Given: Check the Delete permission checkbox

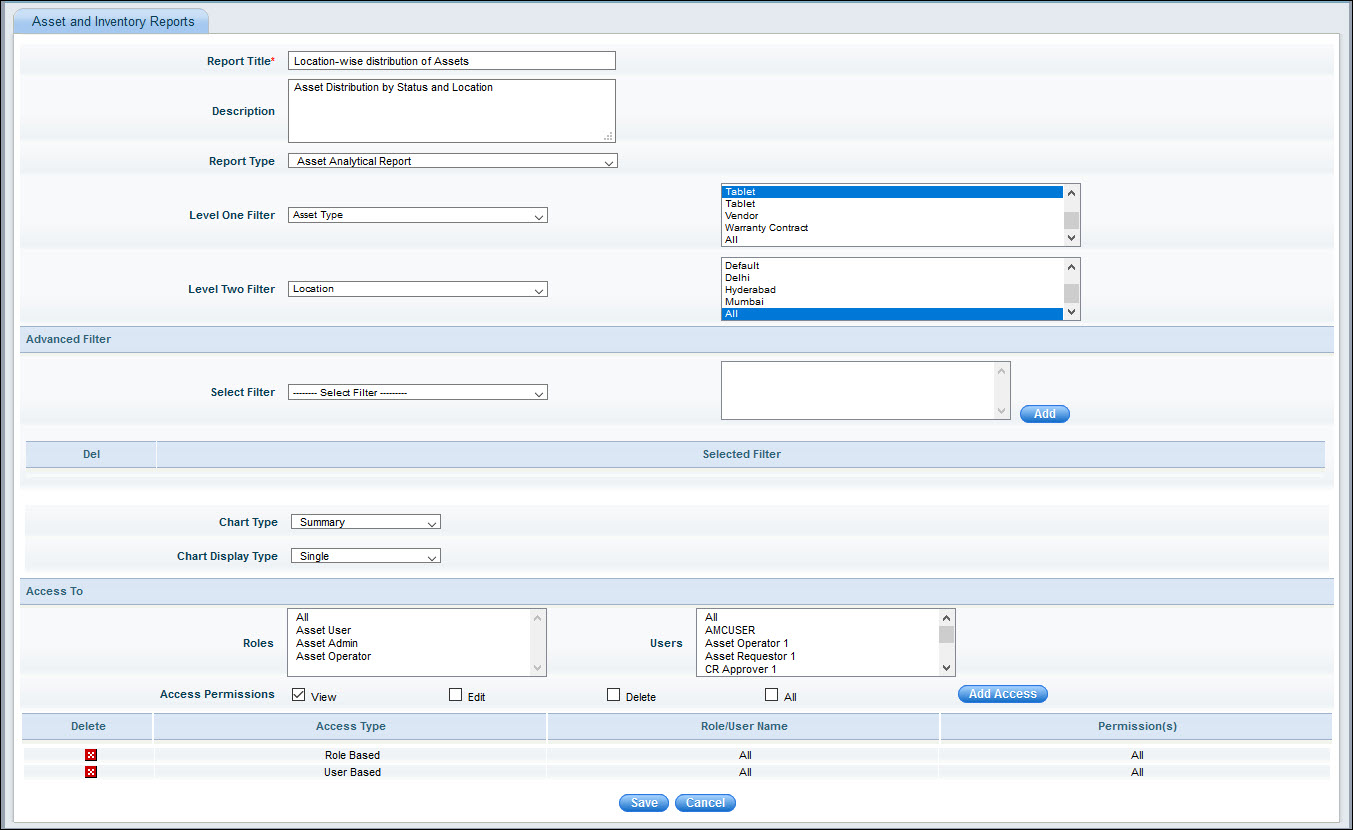Looking at the screenshot, I should [x=613, y=695].
